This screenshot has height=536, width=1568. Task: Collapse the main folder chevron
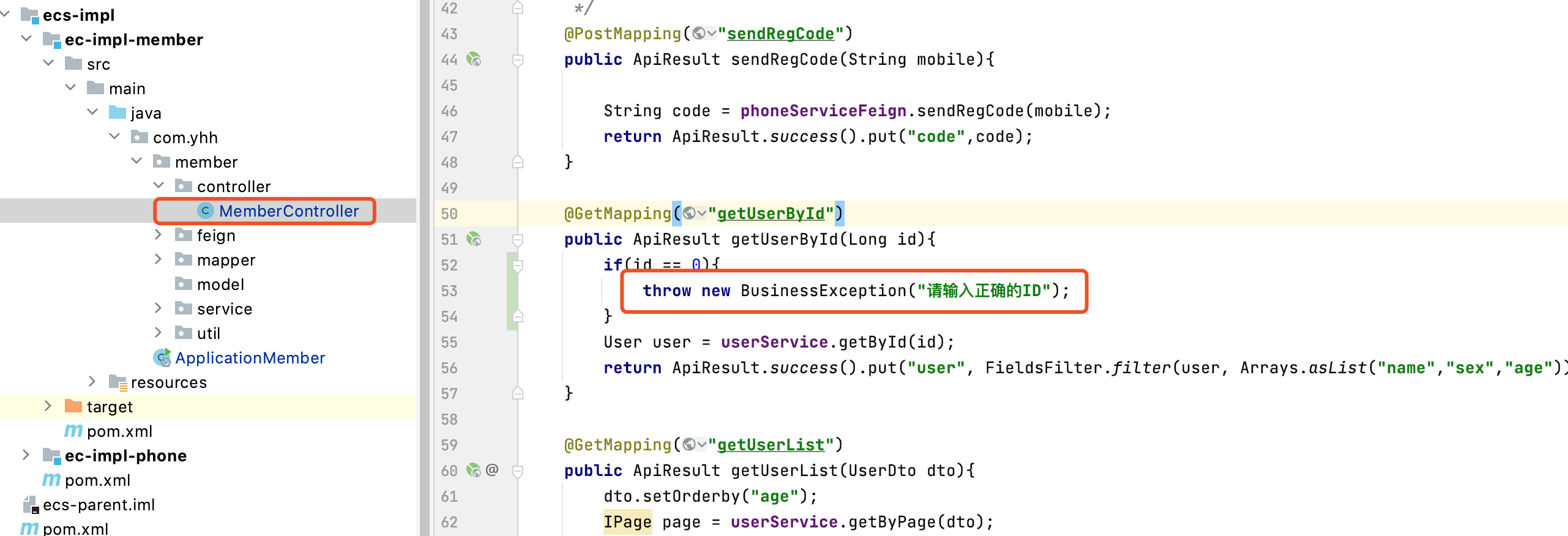pyautogui.click(x=70, y=87)
